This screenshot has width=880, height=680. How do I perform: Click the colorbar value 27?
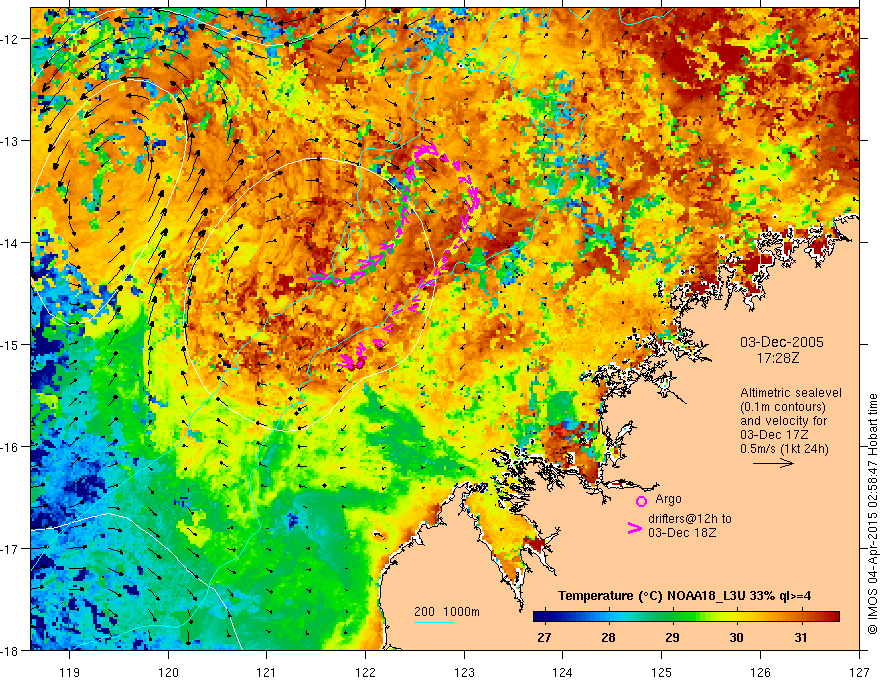pyautogui.click(x=544, y=638)
